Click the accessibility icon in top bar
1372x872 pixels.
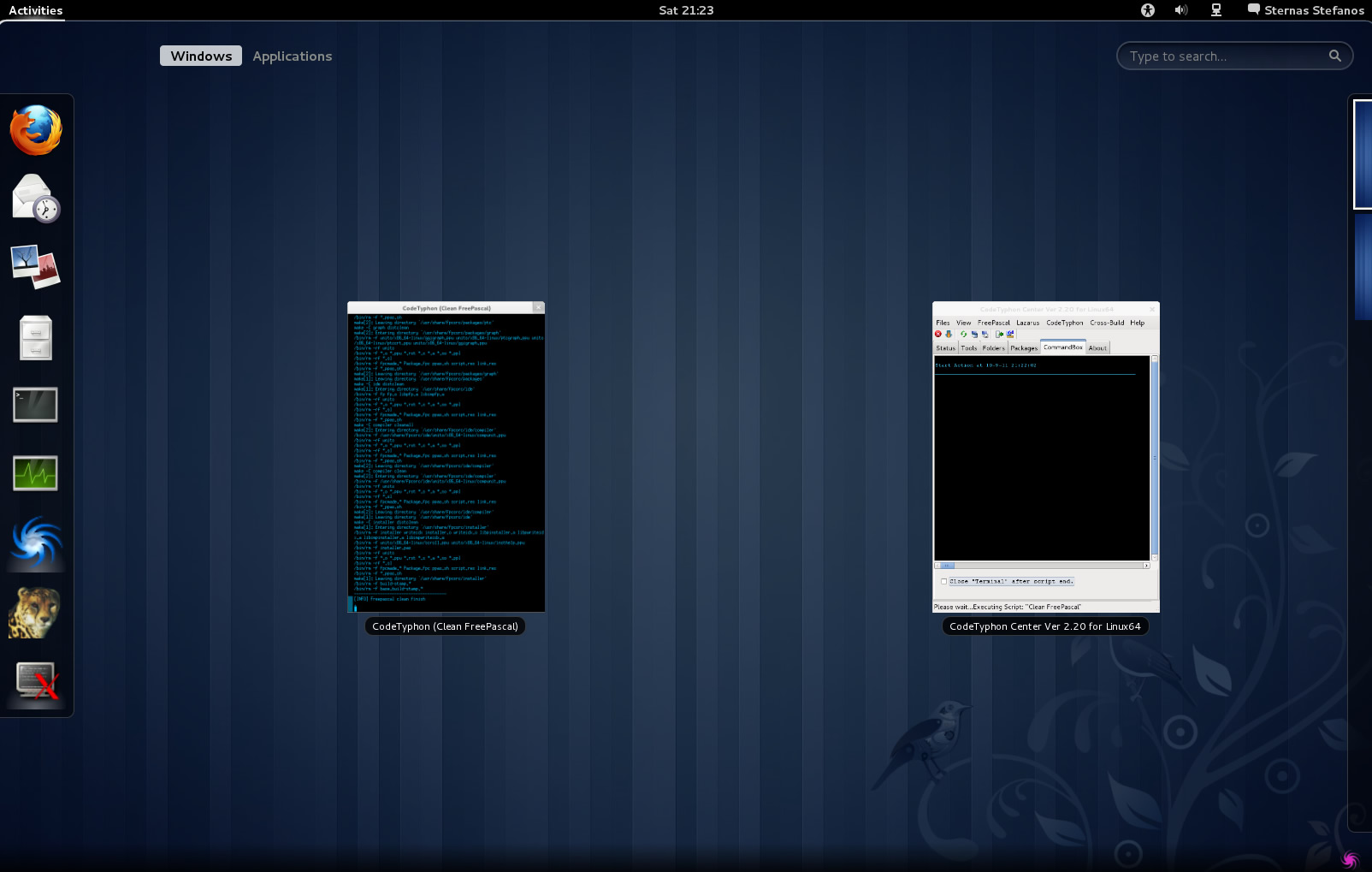(x=1148, y=10)
